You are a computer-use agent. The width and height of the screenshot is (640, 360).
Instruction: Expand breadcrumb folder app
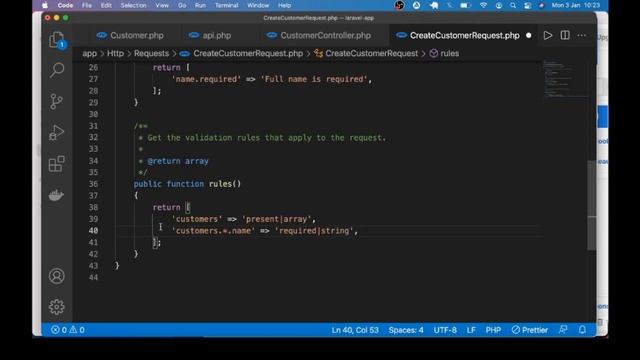click(89, 53)
